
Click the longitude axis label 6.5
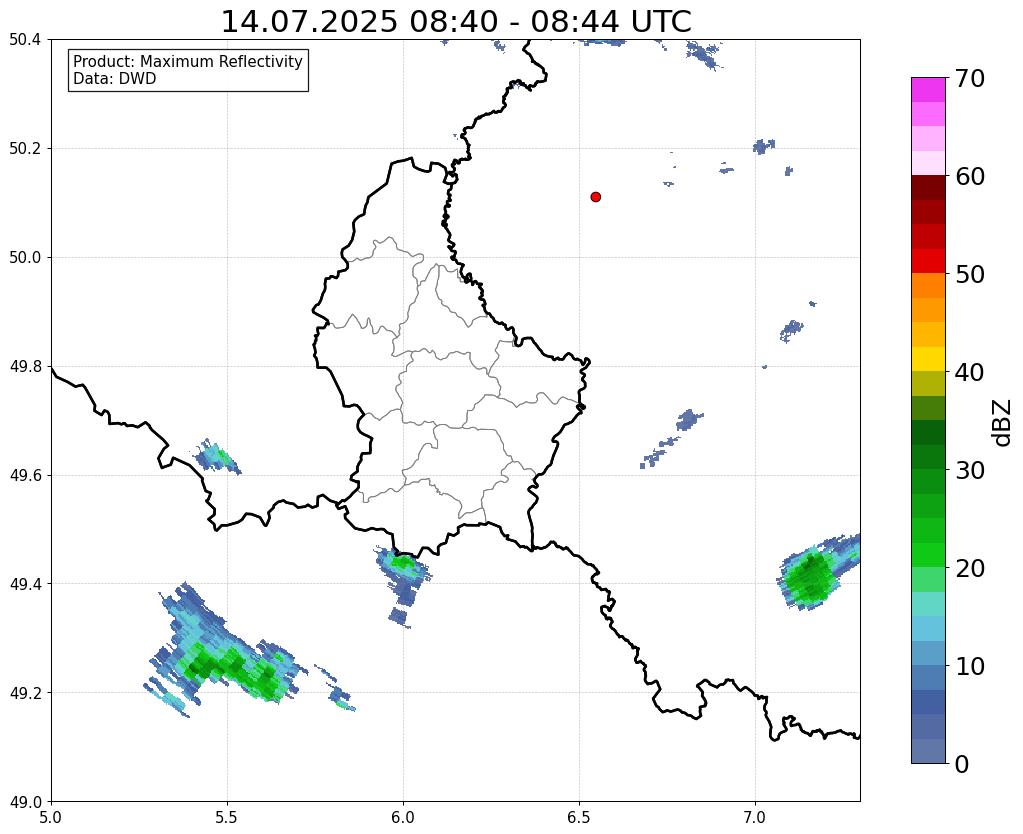pyautogui.click(x=579, y=818)
